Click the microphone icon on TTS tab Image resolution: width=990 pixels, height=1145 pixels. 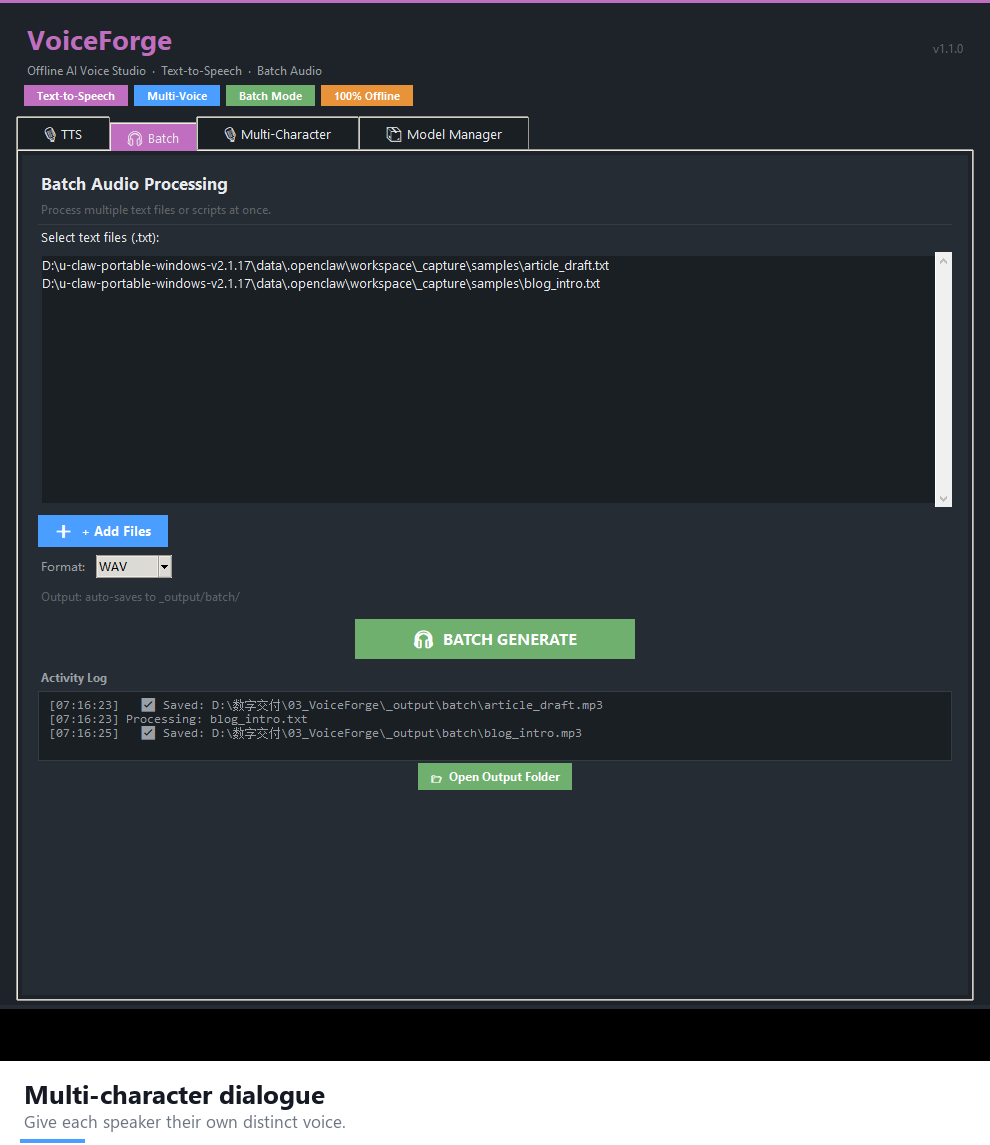tap(50, 134)
